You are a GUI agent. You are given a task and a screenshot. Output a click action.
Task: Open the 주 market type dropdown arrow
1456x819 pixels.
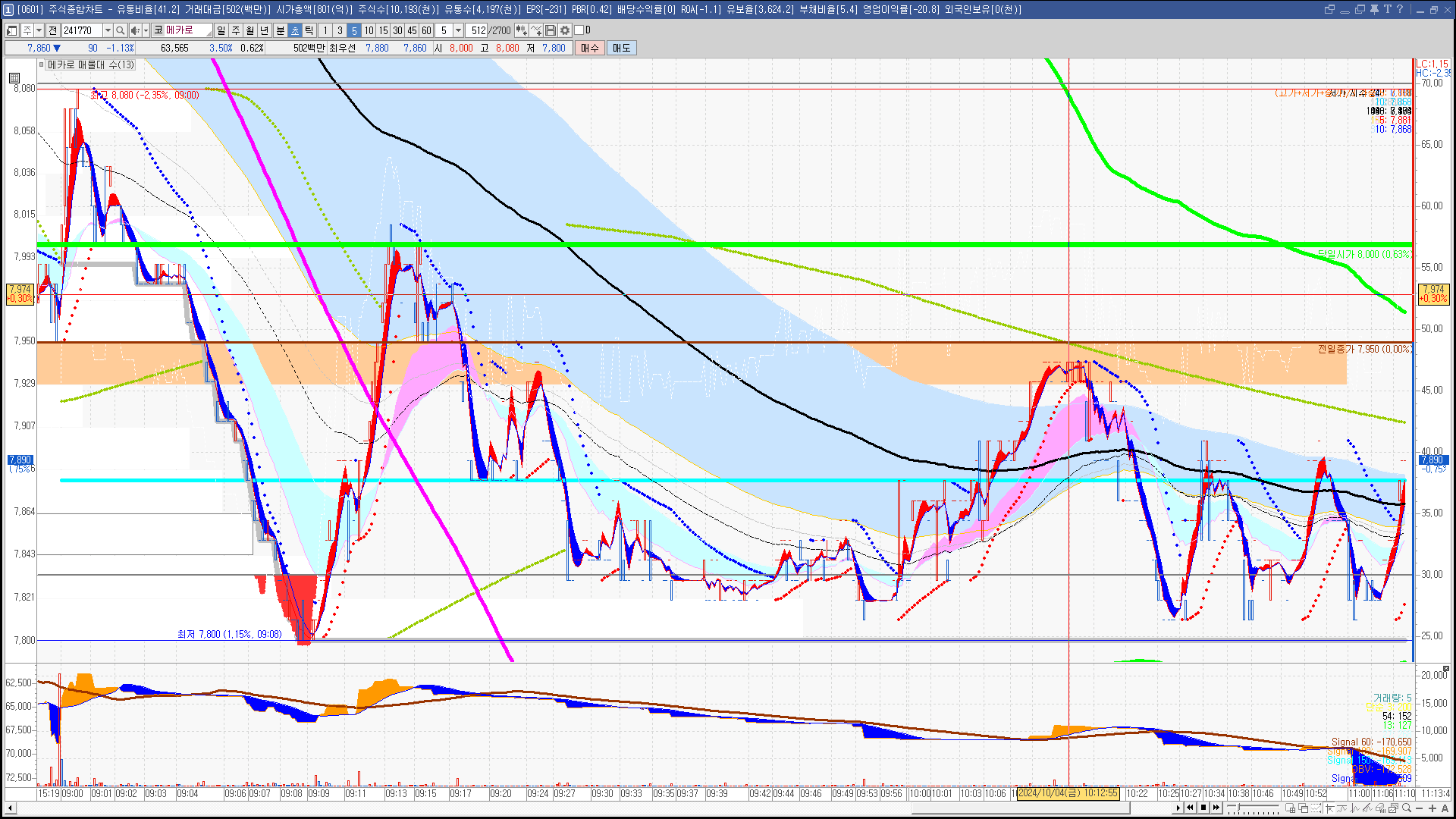[x=39, y=30]
